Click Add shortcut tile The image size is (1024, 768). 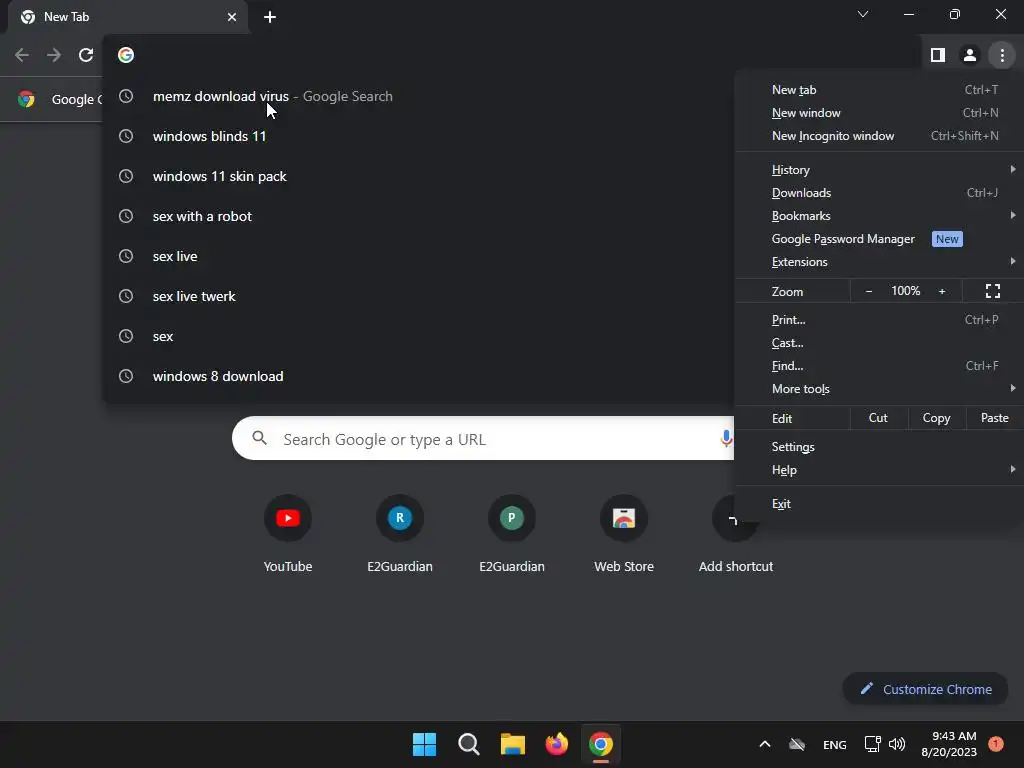click(x=735, y=534)
